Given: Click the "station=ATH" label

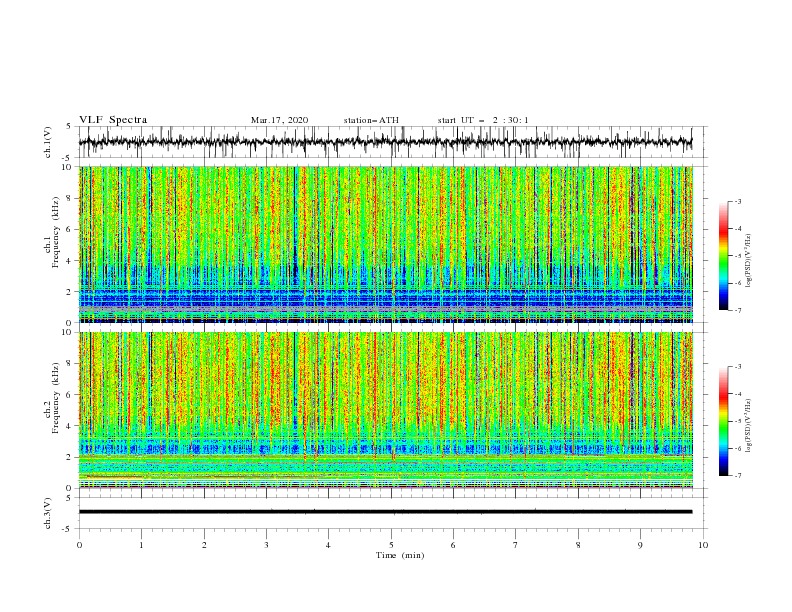Looking at the screenshot, I should tap(371, 120).
